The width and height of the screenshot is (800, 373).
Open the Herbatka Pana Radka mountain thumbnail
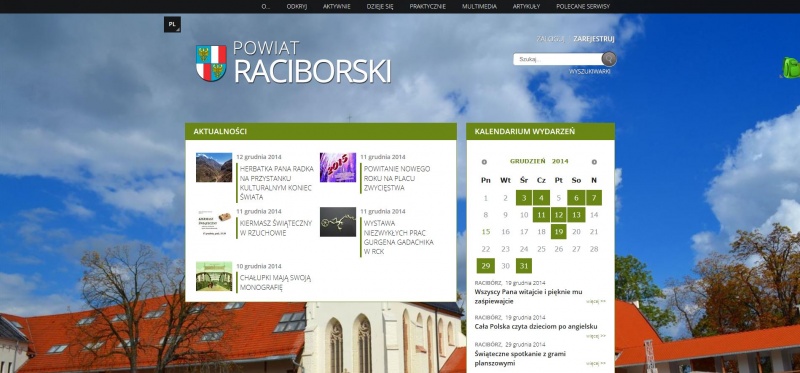(x=214, y=167)
